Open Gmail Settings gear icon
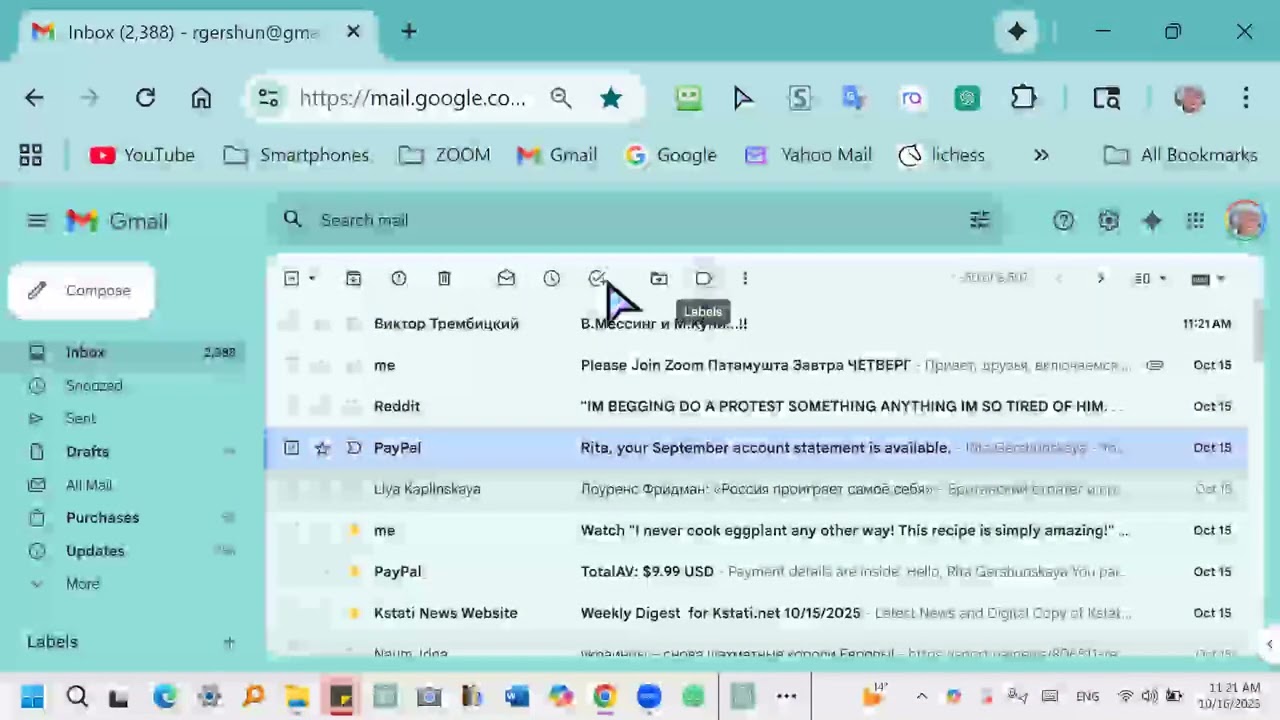The width and height of the screenshot is (1280, 720). point(1108,221)
